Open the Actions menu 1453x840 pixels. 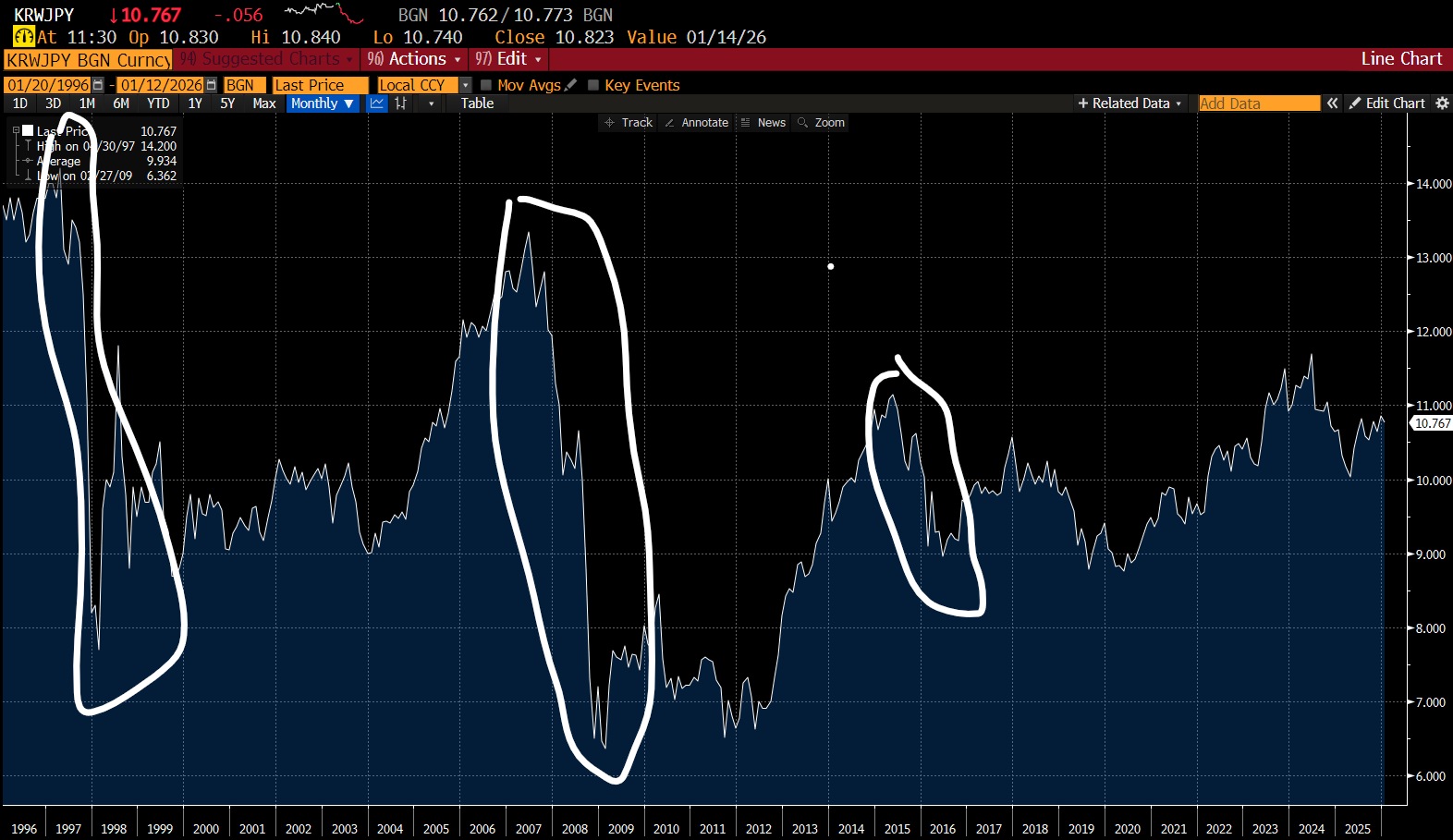click(414, 59)
